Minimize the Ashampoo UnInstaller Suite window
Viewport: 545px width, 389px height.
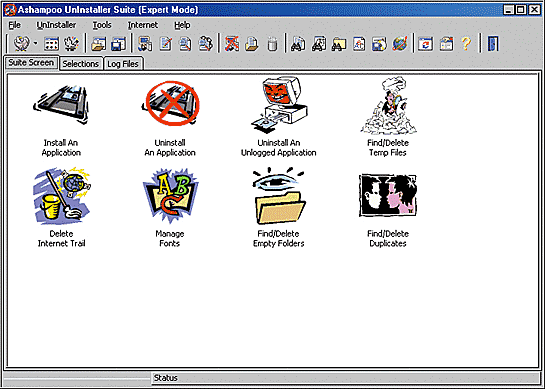click(509, 10)
